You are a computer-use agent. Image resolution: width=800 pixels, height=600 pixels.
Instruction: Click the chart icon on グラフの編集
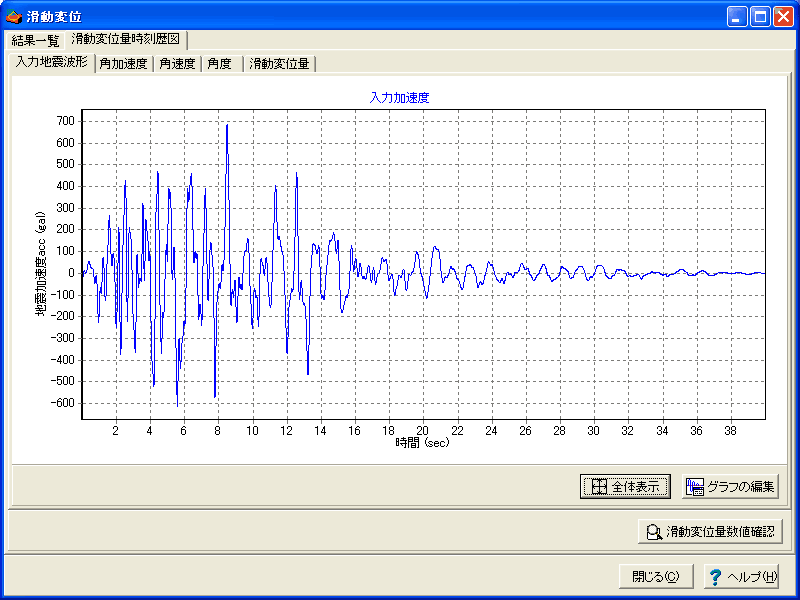[x=695, y=487]
